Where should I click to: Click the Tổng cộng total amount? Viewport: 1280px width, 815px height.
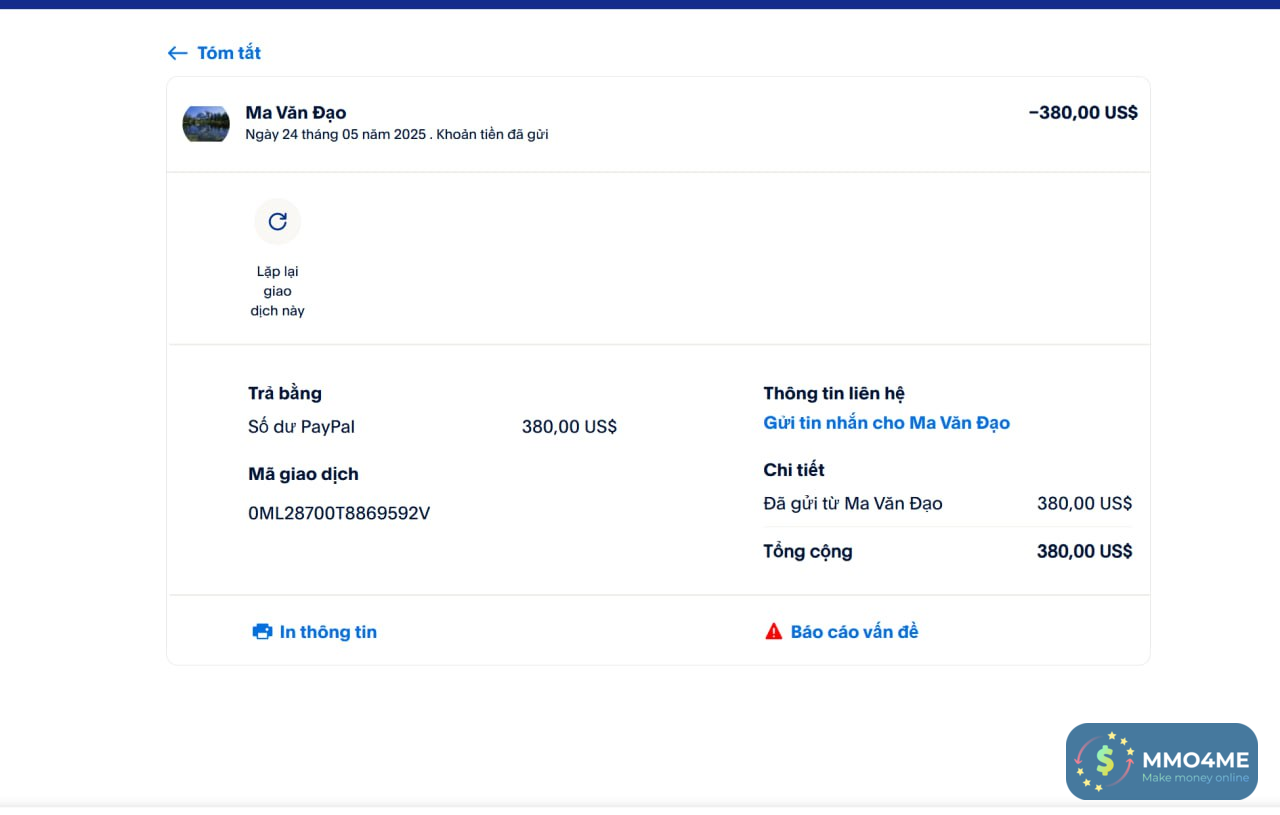(1084, 551)
